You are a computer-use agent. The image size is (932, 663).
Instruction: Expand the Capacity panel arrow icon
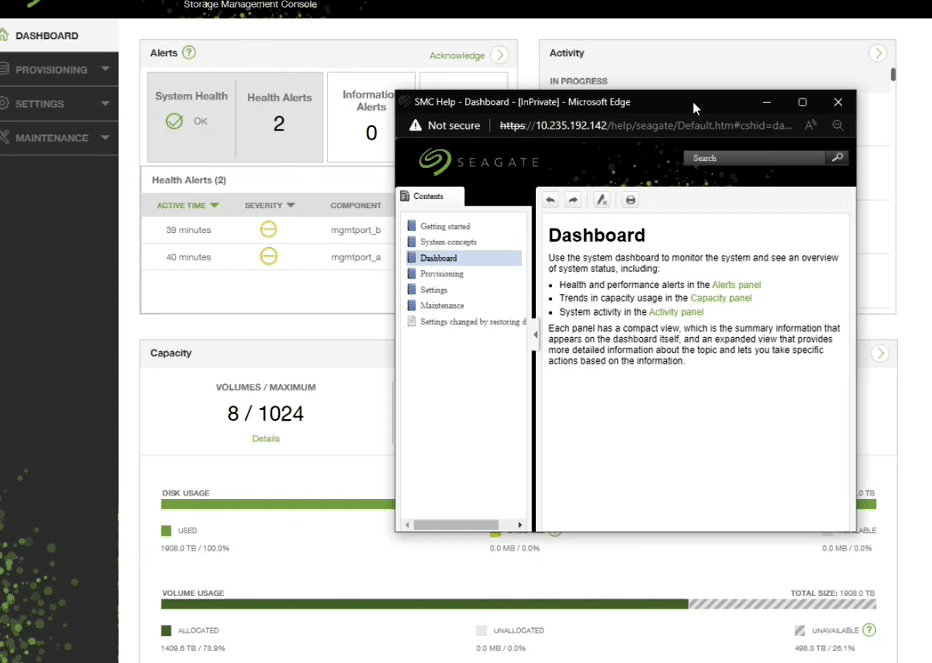coord(880,353)
